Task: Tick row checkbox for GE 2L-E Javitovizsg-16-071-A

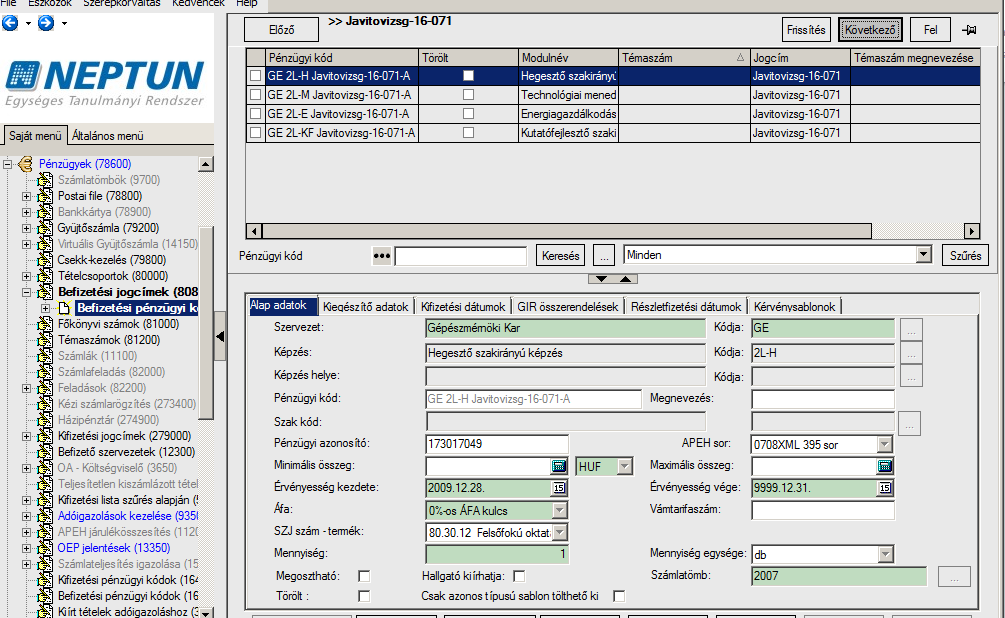Action: [x=256, y=114]
